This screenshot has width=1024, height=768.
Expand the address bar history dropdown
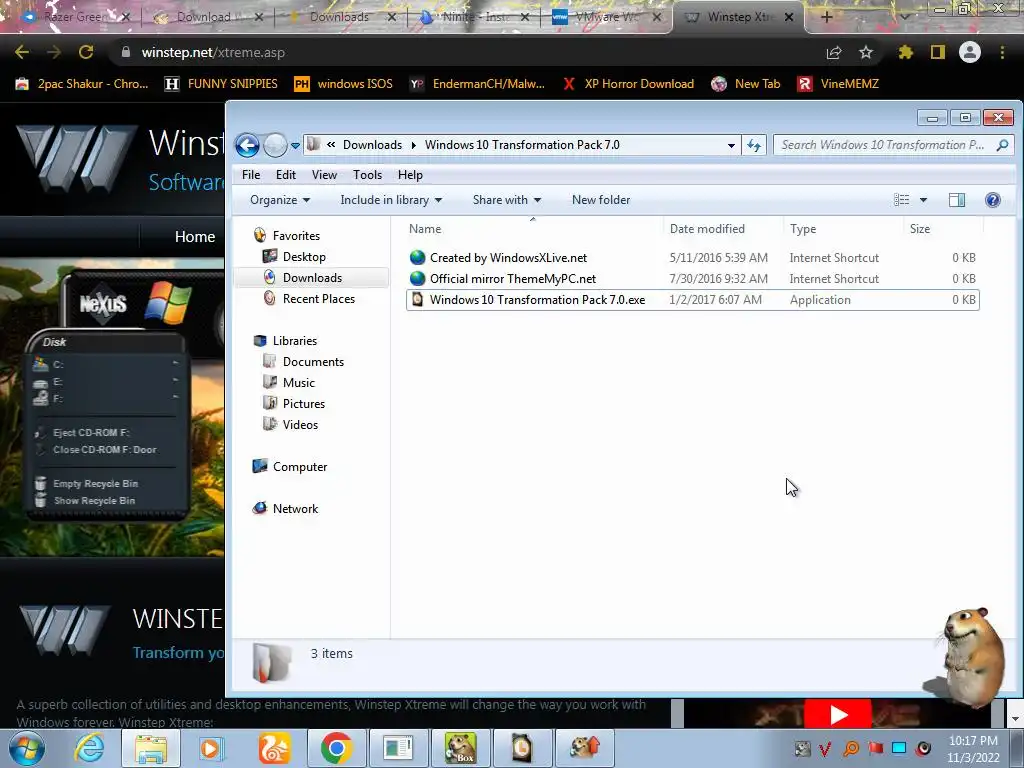pos(731,146)
